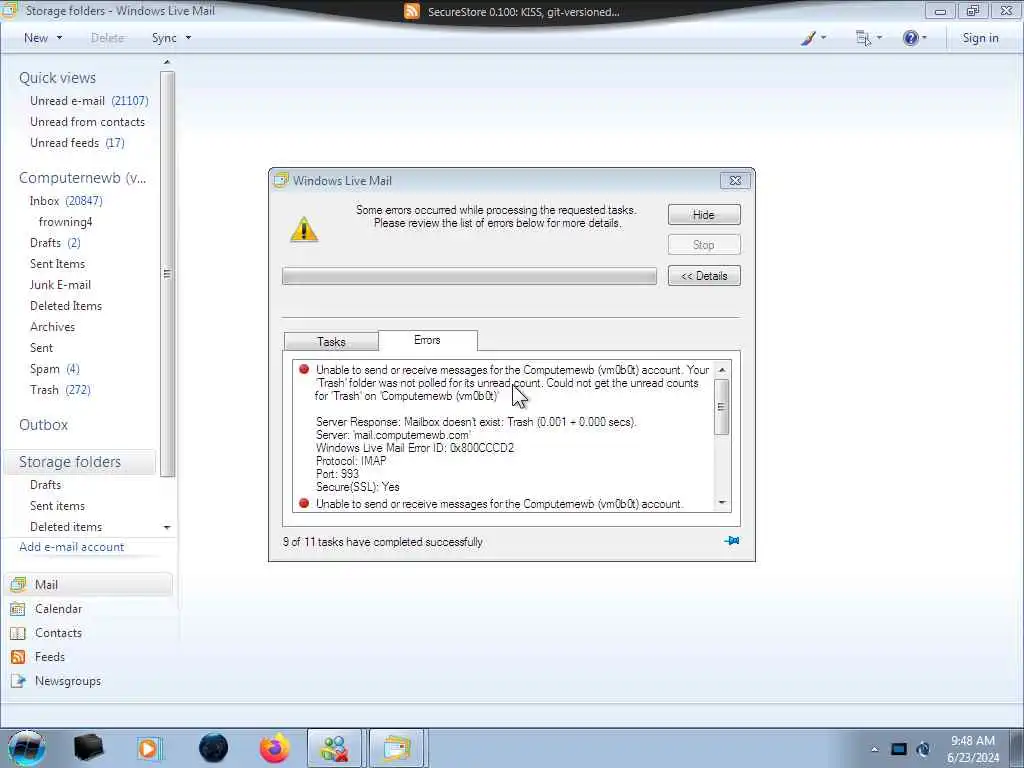Open the dark globe browser taskbar icon
1024x768 pixels.
click(x=214, y=748)
